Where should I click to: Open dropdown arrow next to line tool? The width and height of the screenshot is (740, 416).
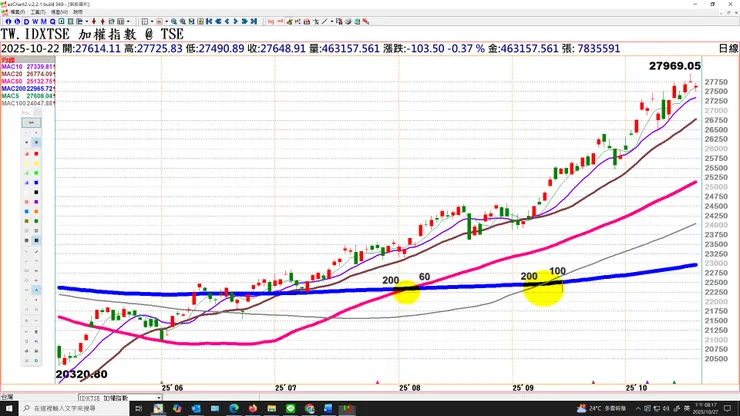(332, 21)
